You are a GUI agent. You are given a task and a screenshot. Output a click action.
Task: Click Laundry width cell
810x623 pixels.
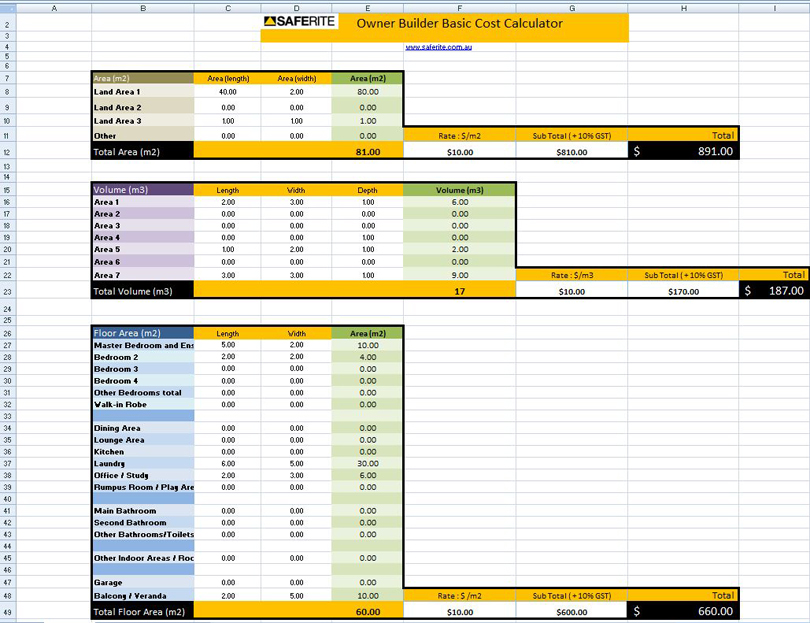297,463
